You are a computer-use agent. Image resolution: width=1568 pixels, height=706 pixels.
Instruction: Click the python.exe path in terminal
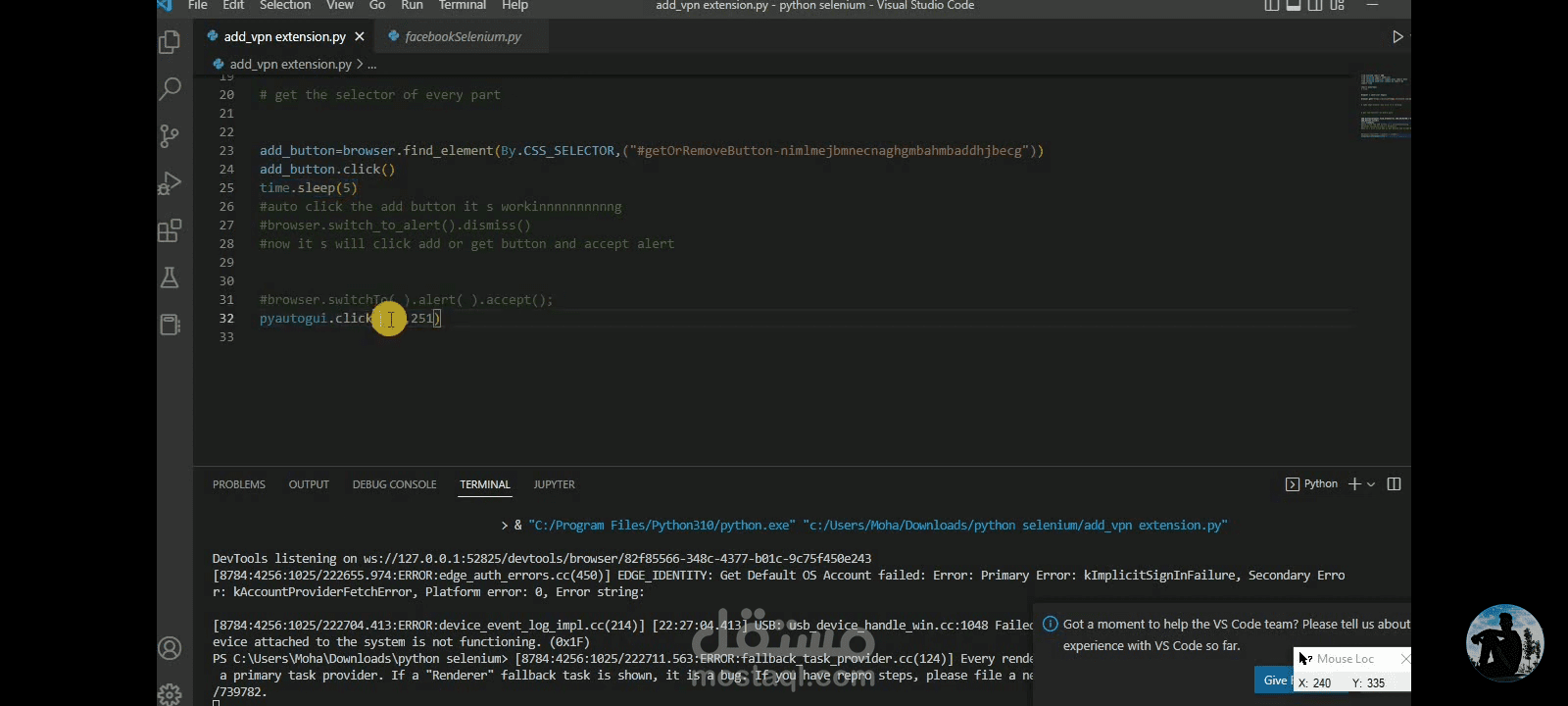[x=661, y=525]
